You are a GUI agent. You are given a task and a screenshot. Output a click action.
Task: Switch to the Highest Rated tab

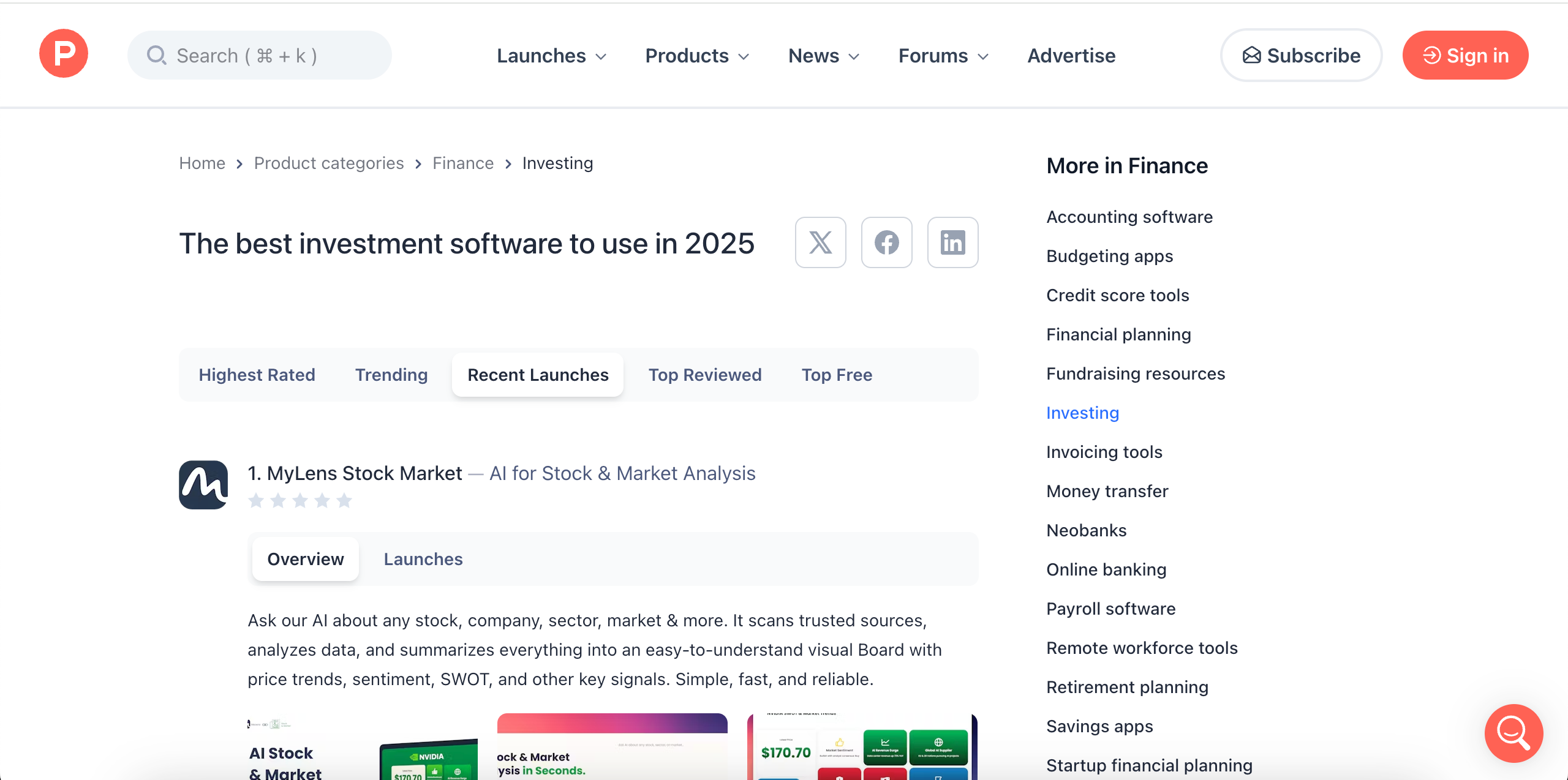click(257, 375)
